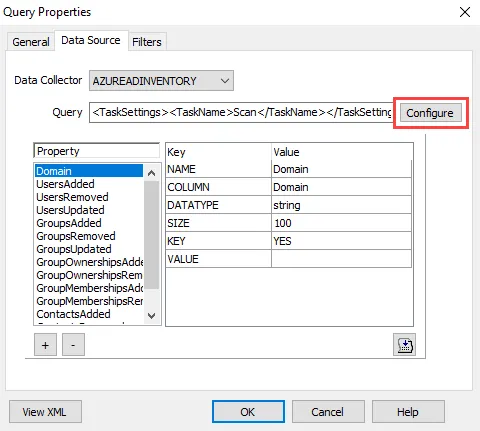This screenshot has width=480, height=431.
Task: Click the SIZE value 100
Action: point(341,223)
